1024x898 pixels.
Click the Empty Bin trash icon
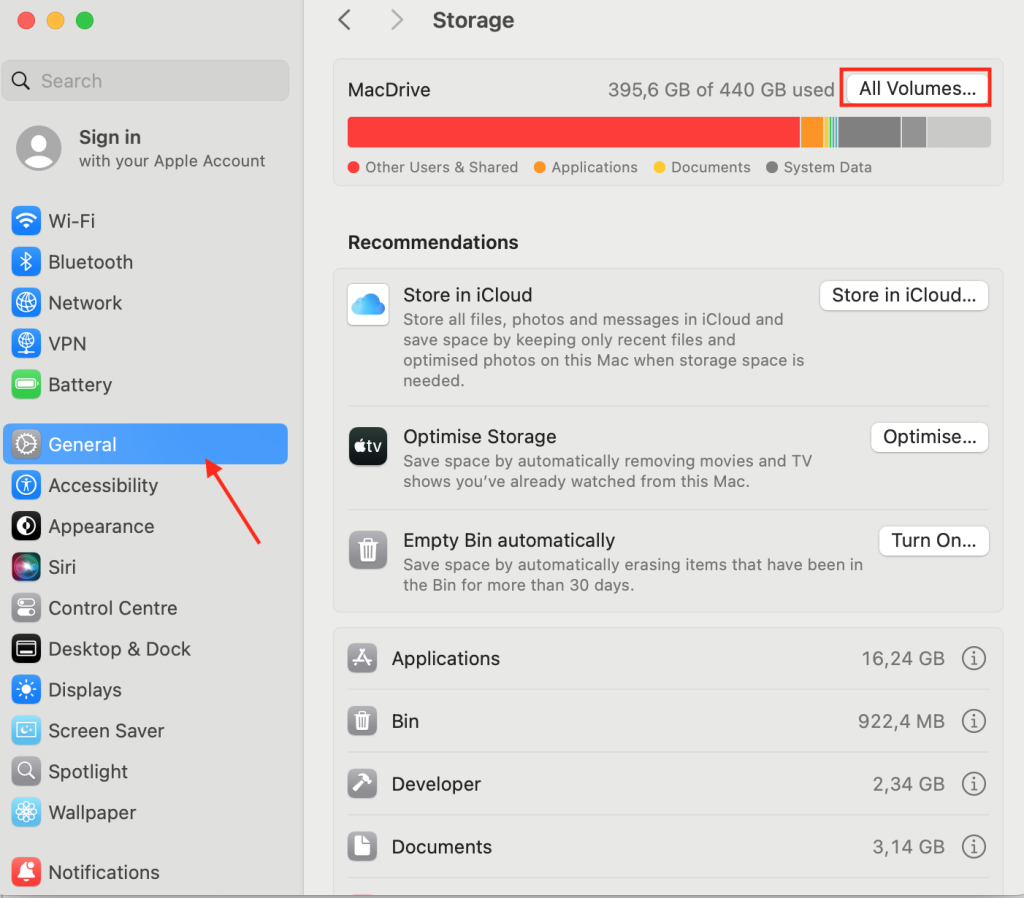point(368,550)
